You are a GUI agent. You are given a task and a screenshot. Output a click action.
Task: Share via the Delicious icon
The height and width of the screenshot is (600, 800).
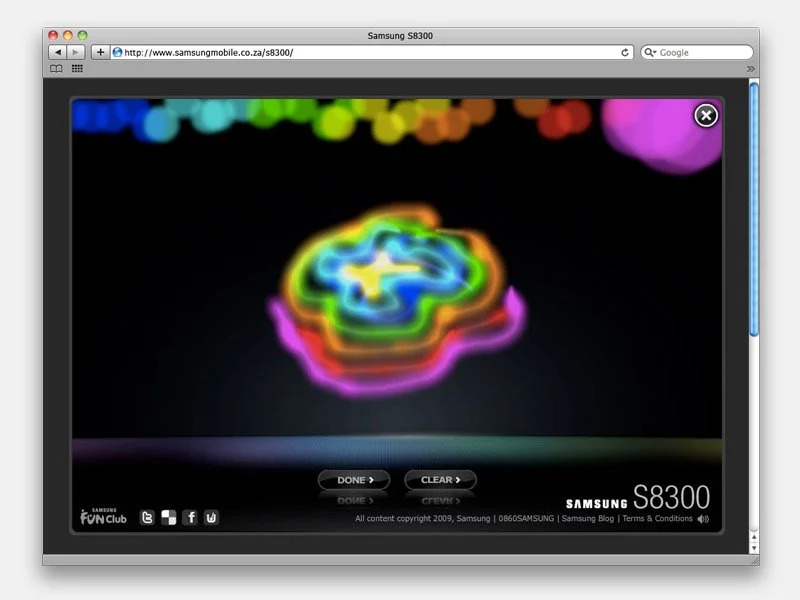pos(169,517)
